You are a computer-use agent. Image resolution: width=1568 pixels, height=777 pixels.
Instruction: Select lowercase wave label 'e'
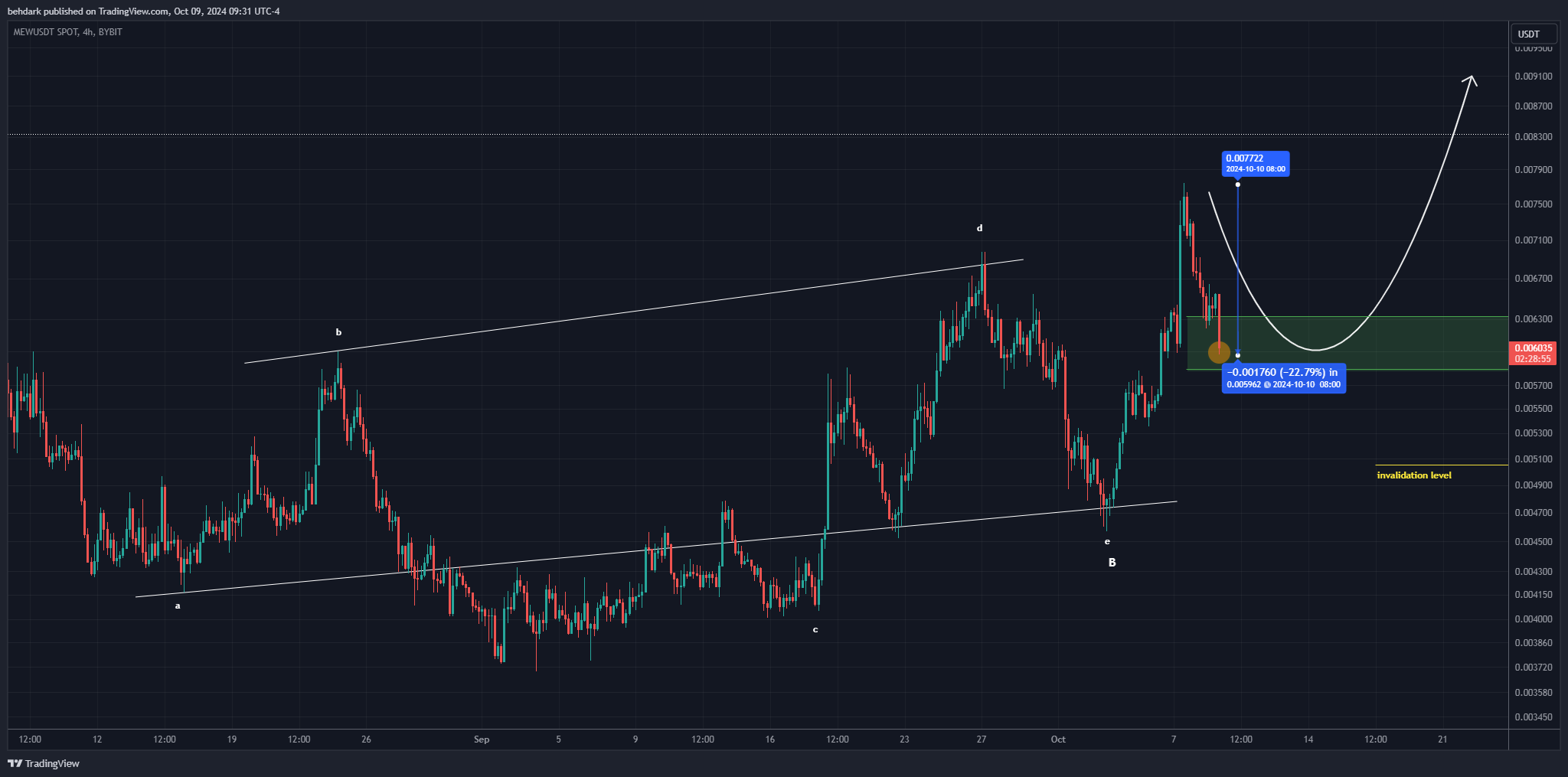click(1107, 541)
